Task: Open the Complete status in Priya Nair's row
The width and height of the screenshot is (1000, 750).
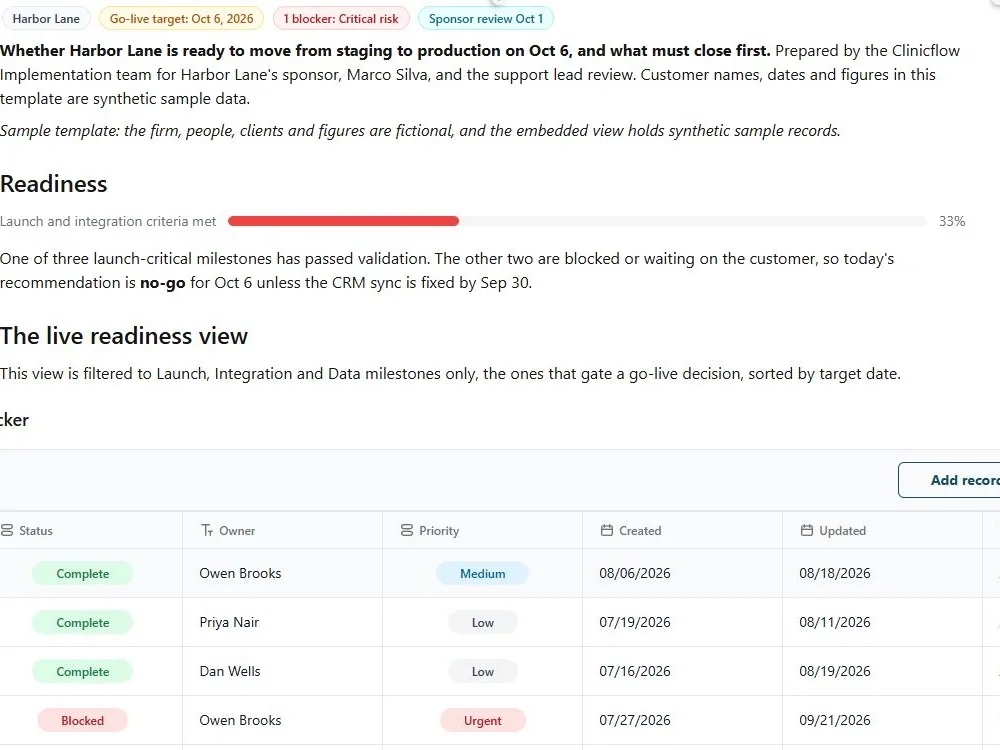Action: (82, 622)
